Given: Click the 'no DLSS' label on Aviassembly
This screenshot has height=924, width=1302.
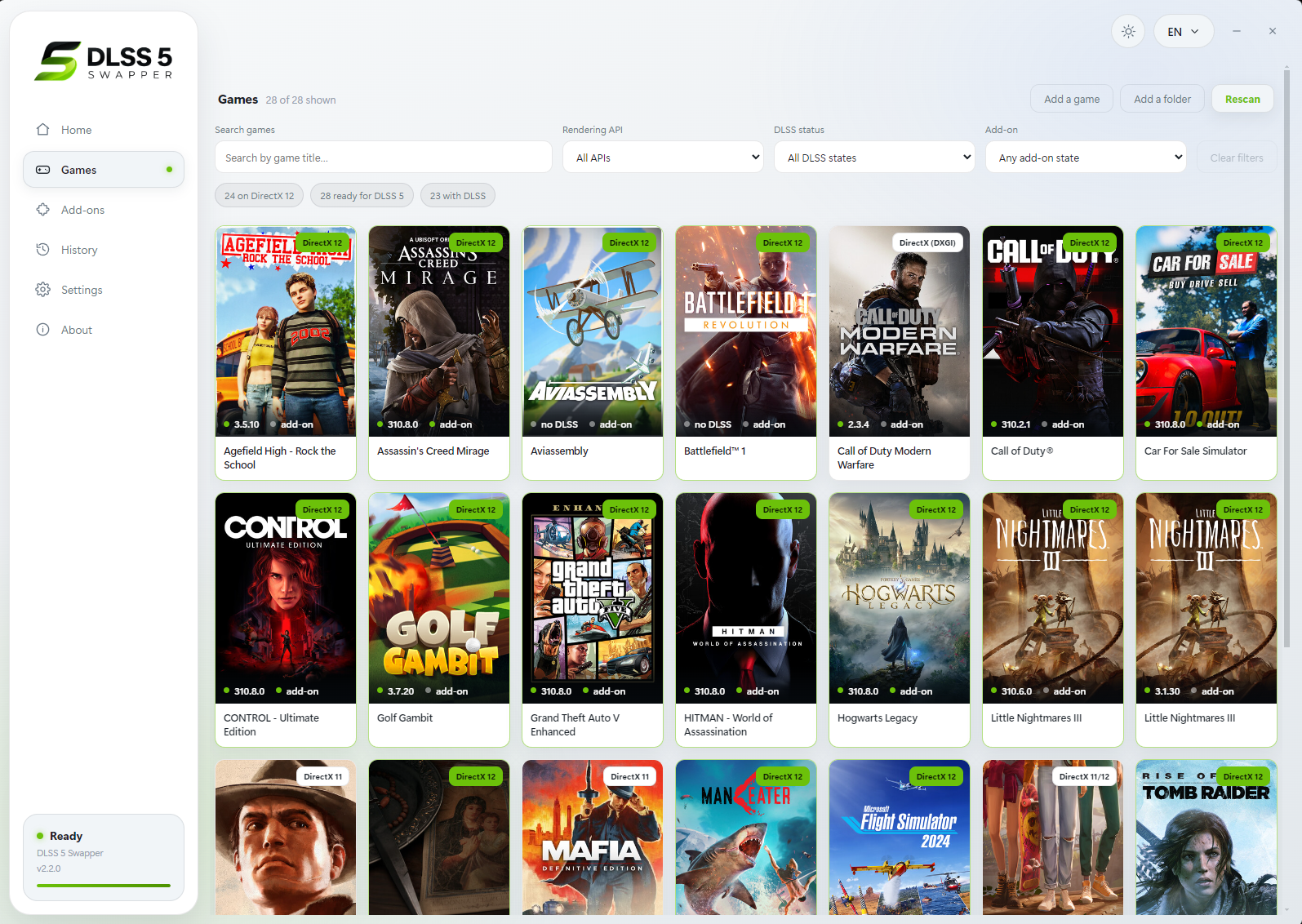Looking at the screenshot, I should [559, 424].
